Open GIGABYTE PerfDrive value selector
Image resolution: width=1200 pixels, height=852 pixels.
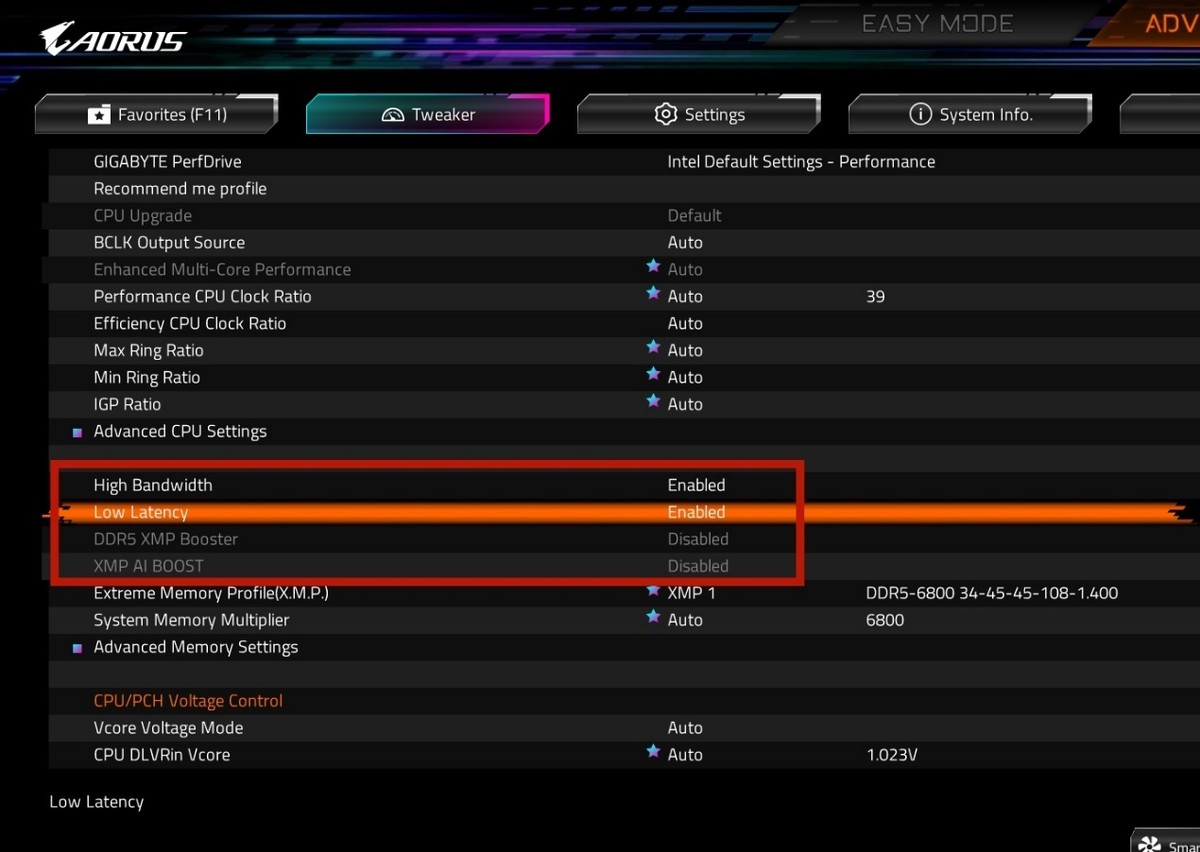tap(801, 161)
